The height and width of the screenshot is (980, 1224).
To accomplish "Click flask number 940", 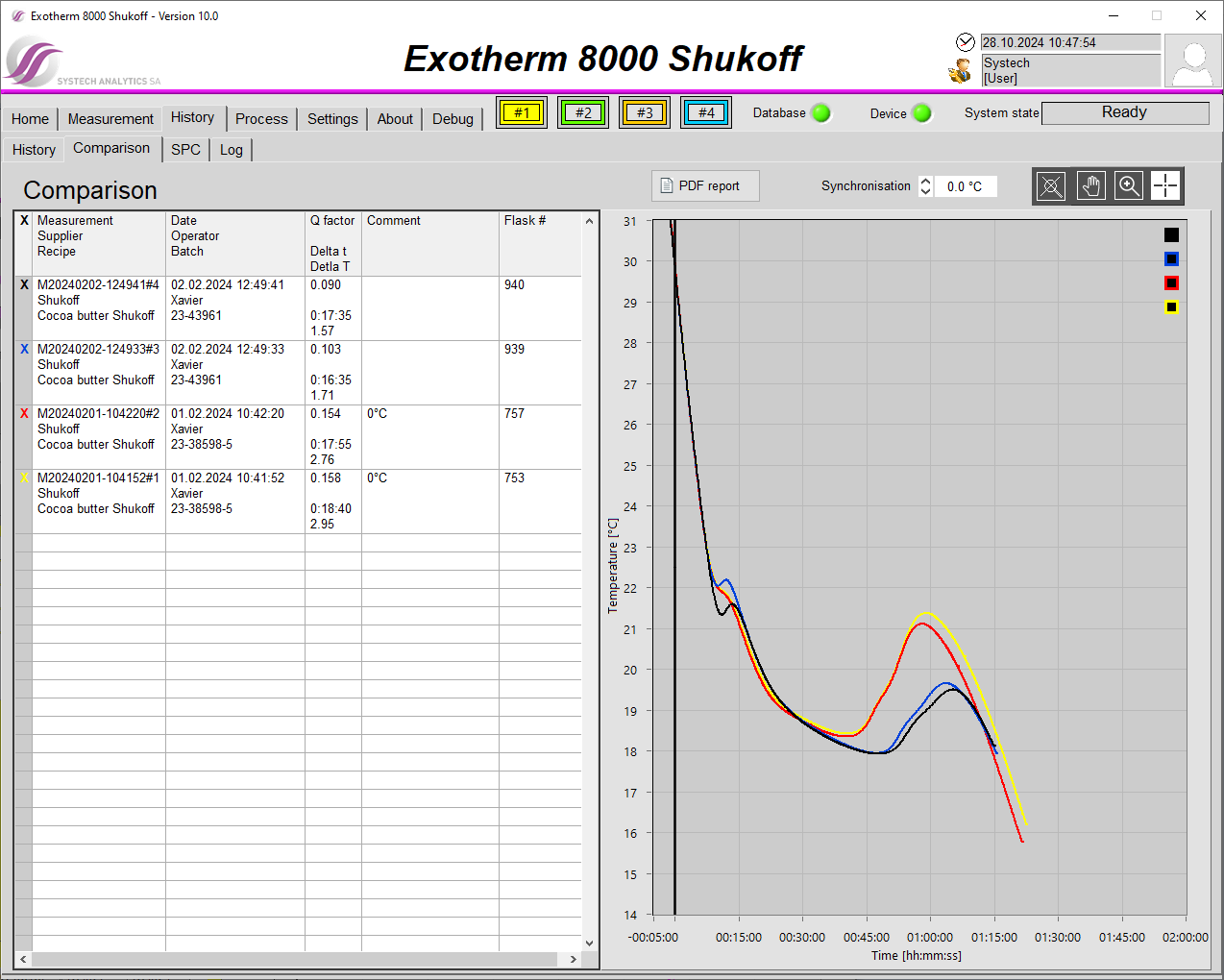I will [515, 285].
